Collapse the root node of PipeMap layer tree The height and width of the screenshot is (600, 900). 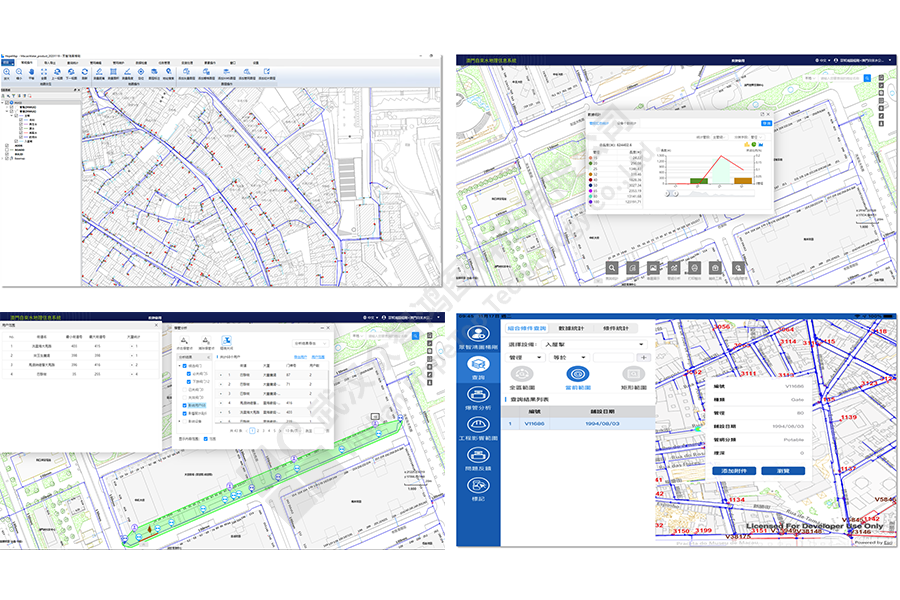click(3, 103)
